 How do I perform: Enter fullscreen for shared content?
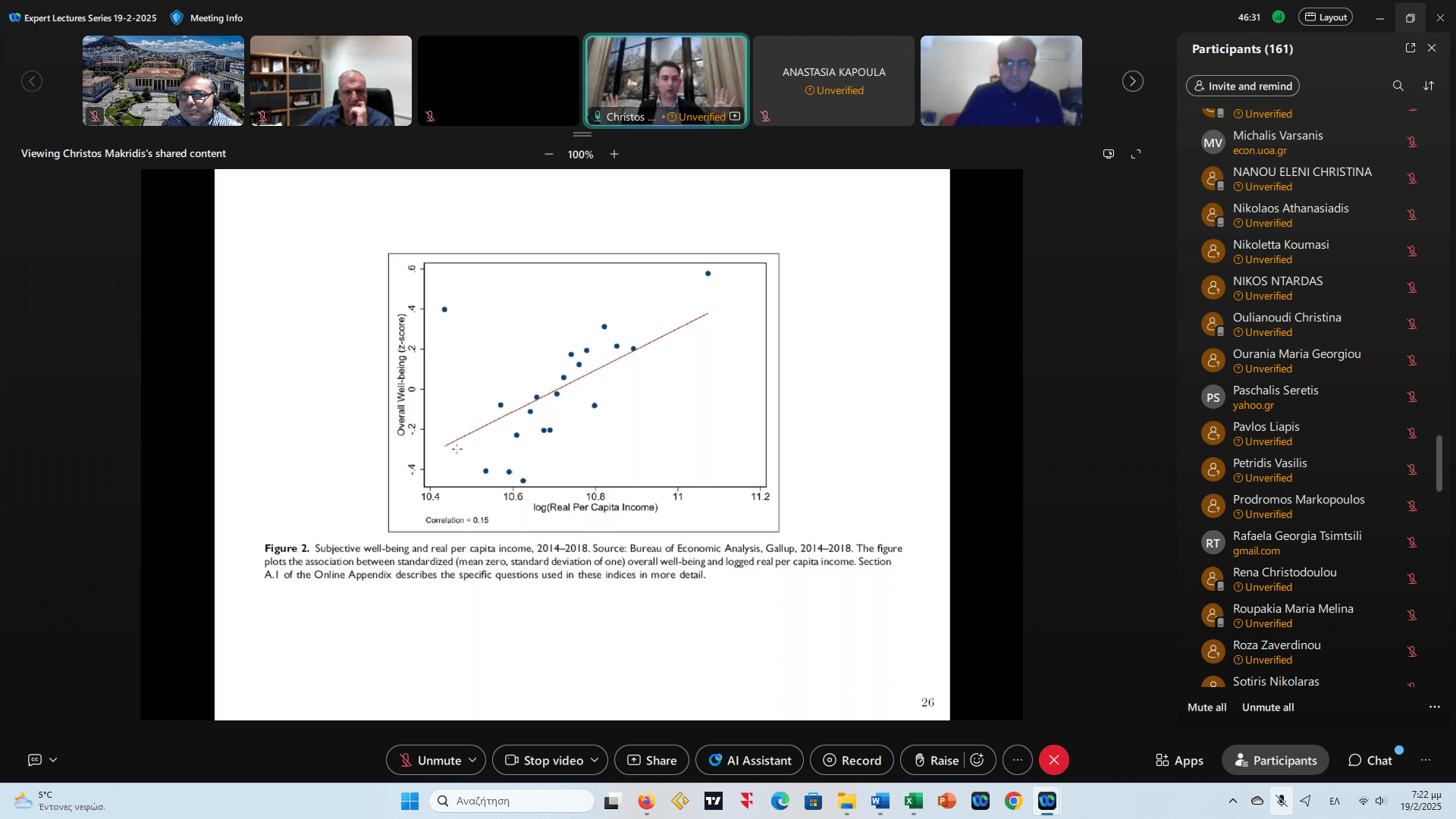point(1136,154)
